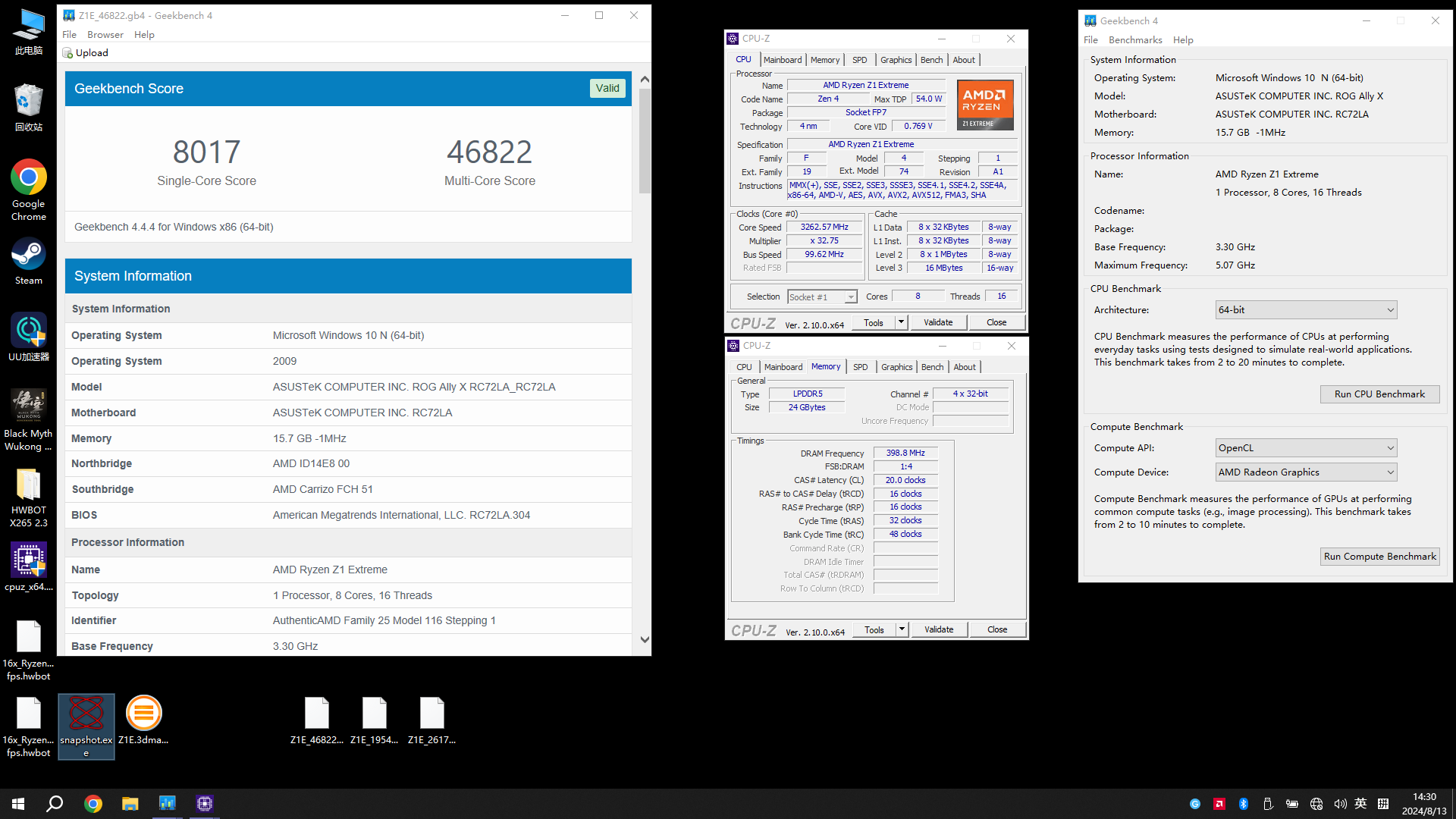
Task: Click the scrollbar down arrow in Geekbench results
Action: pos(645,639)
